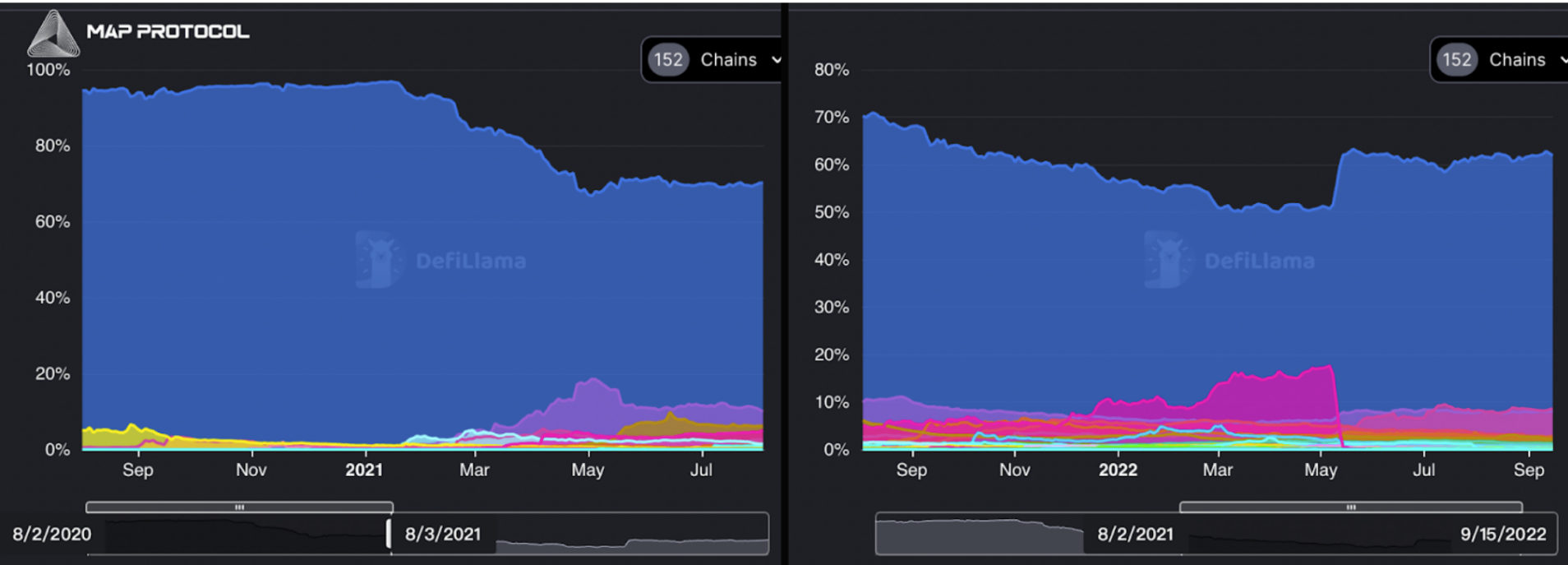Expand the chevron beside left Chains label
The height and width of the screenshot is (565, 1568).
(776, 60)
